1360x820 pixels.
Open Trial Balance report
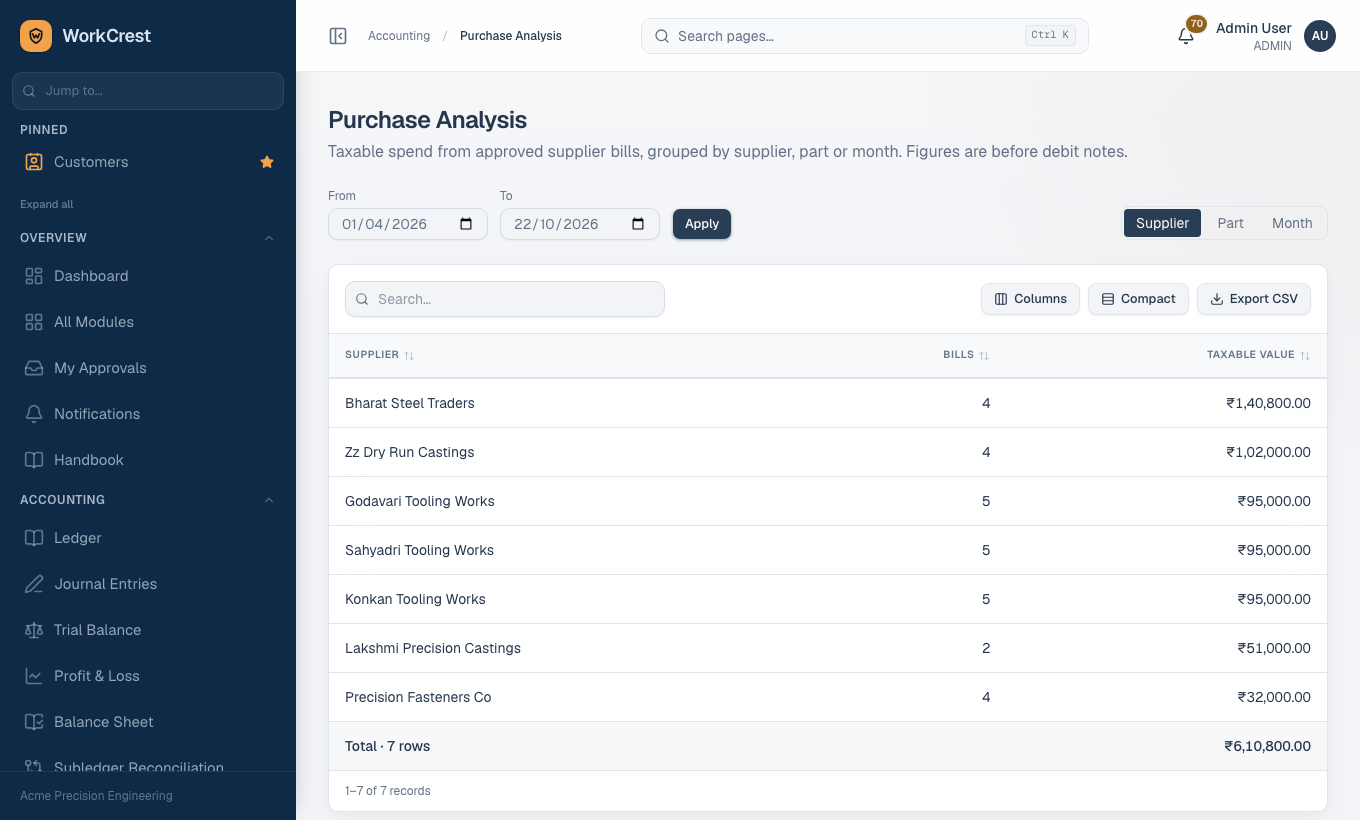click(x=148, y=630)
